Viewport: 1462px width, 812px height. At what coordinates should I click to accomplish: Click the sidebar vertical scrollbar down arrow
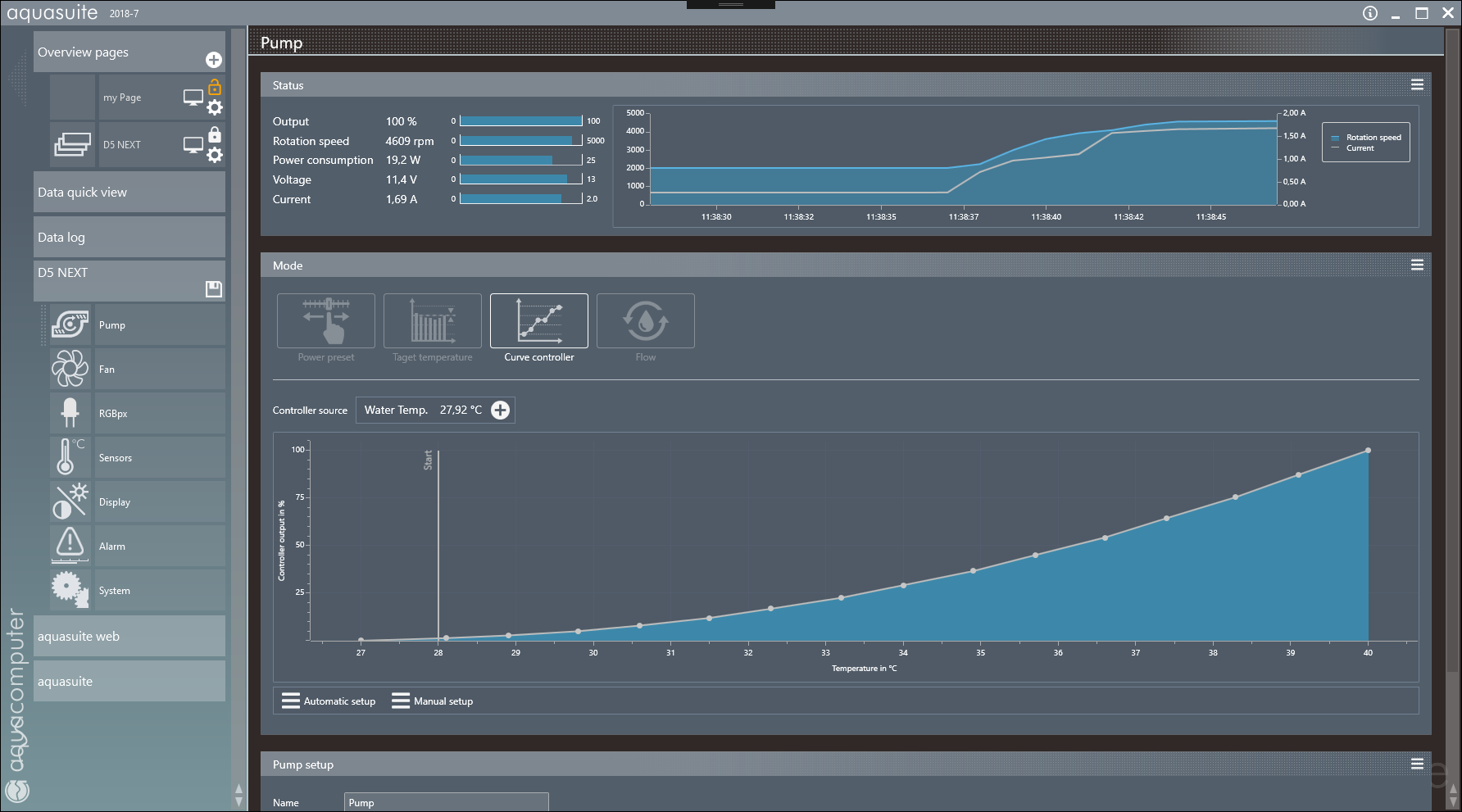point(238,801)
